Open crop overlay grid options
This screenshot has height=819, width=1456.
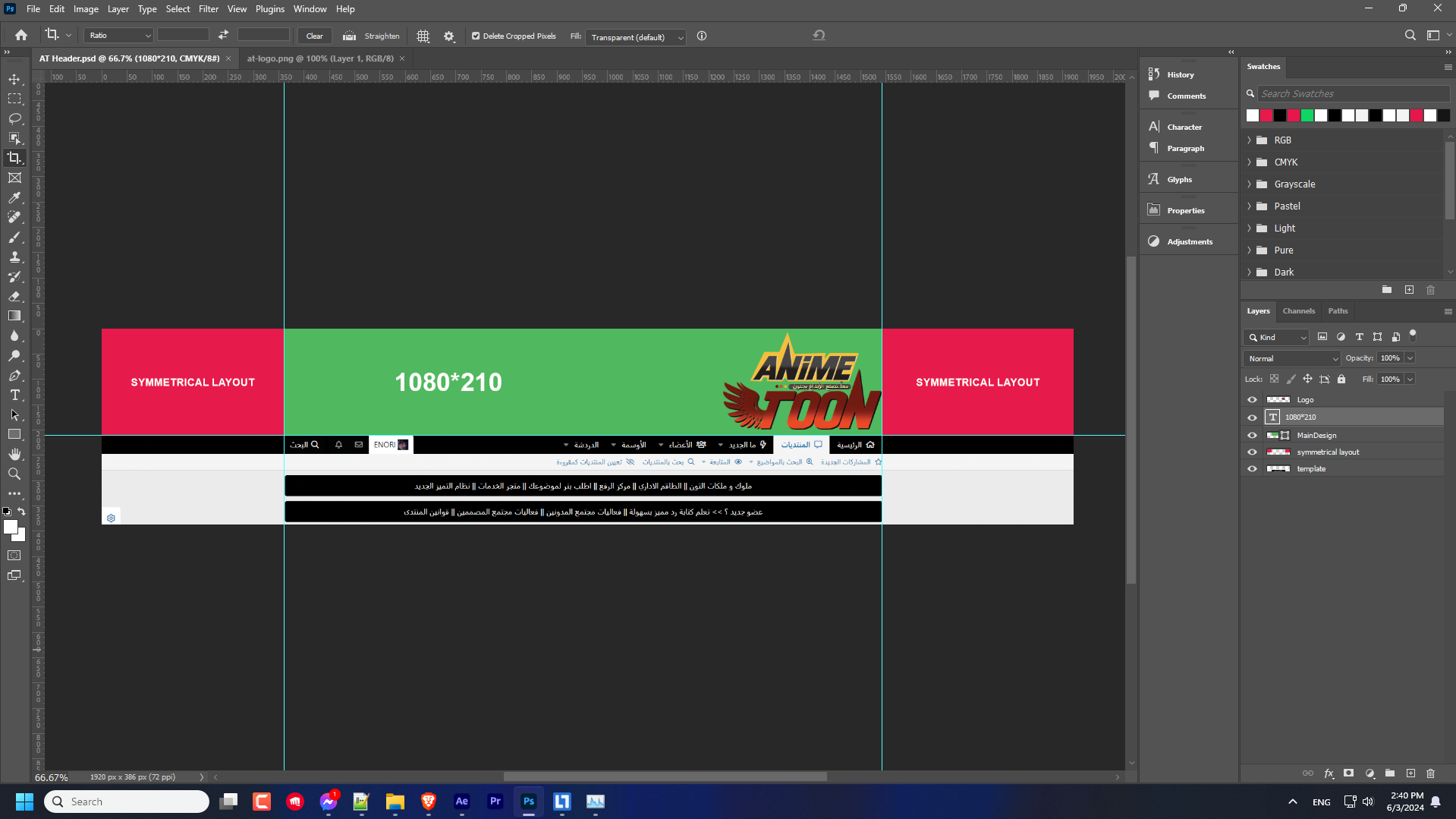423,36
